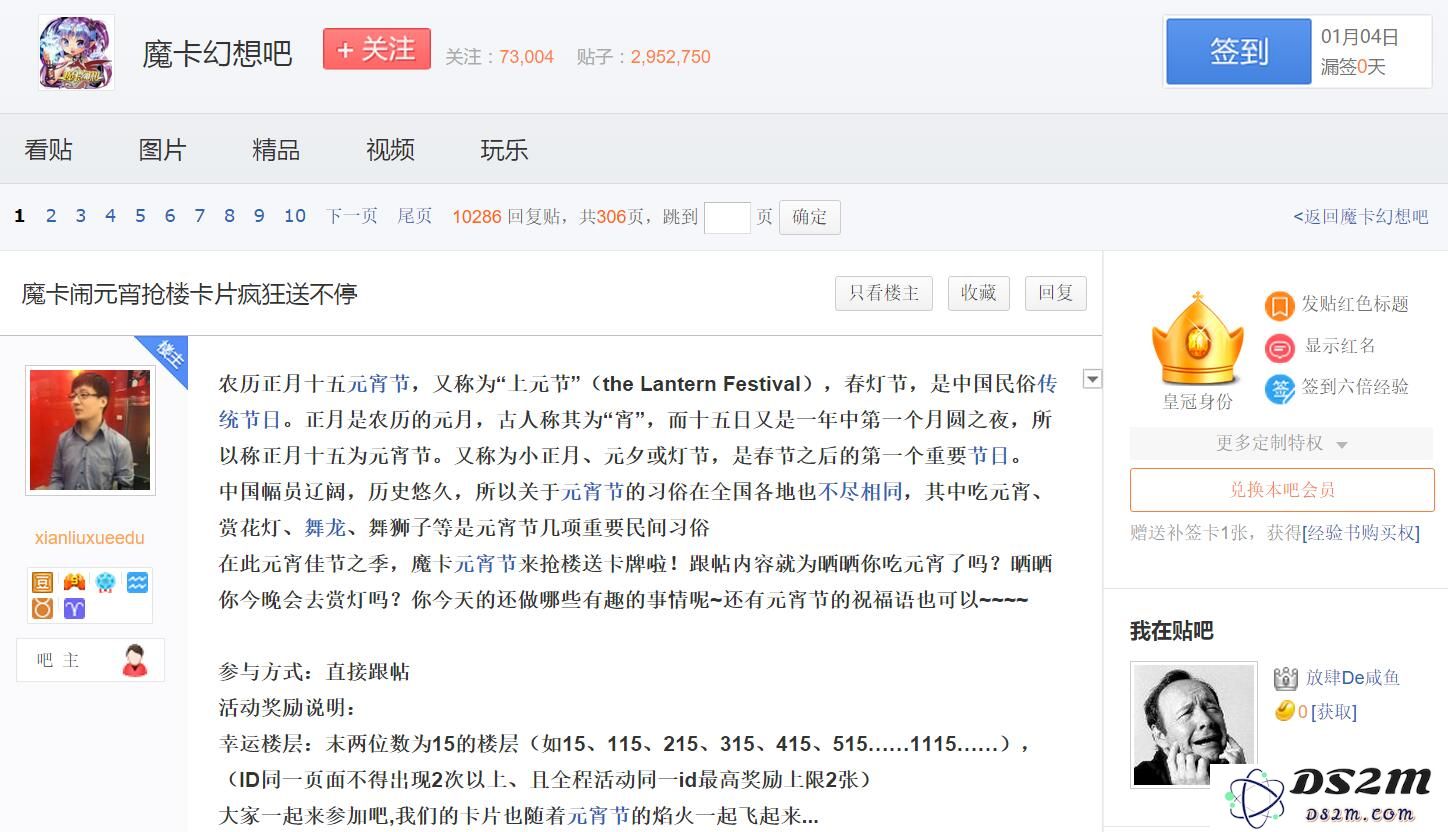
Task: Click 尾页 last page link
Action: pyautogui.click(x=415, y=216)
